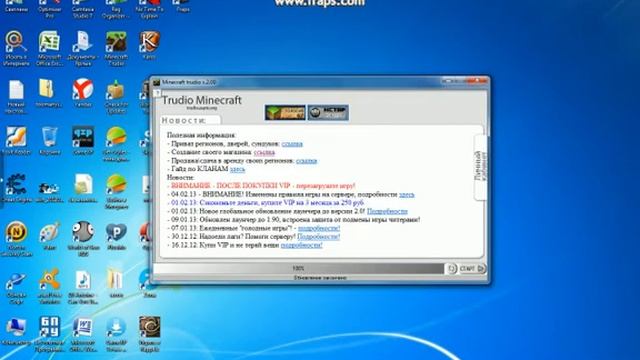Click the round refresh icon beside СТАРТ
This screenshot has height=360, width=640.
(x=451, y=269)
